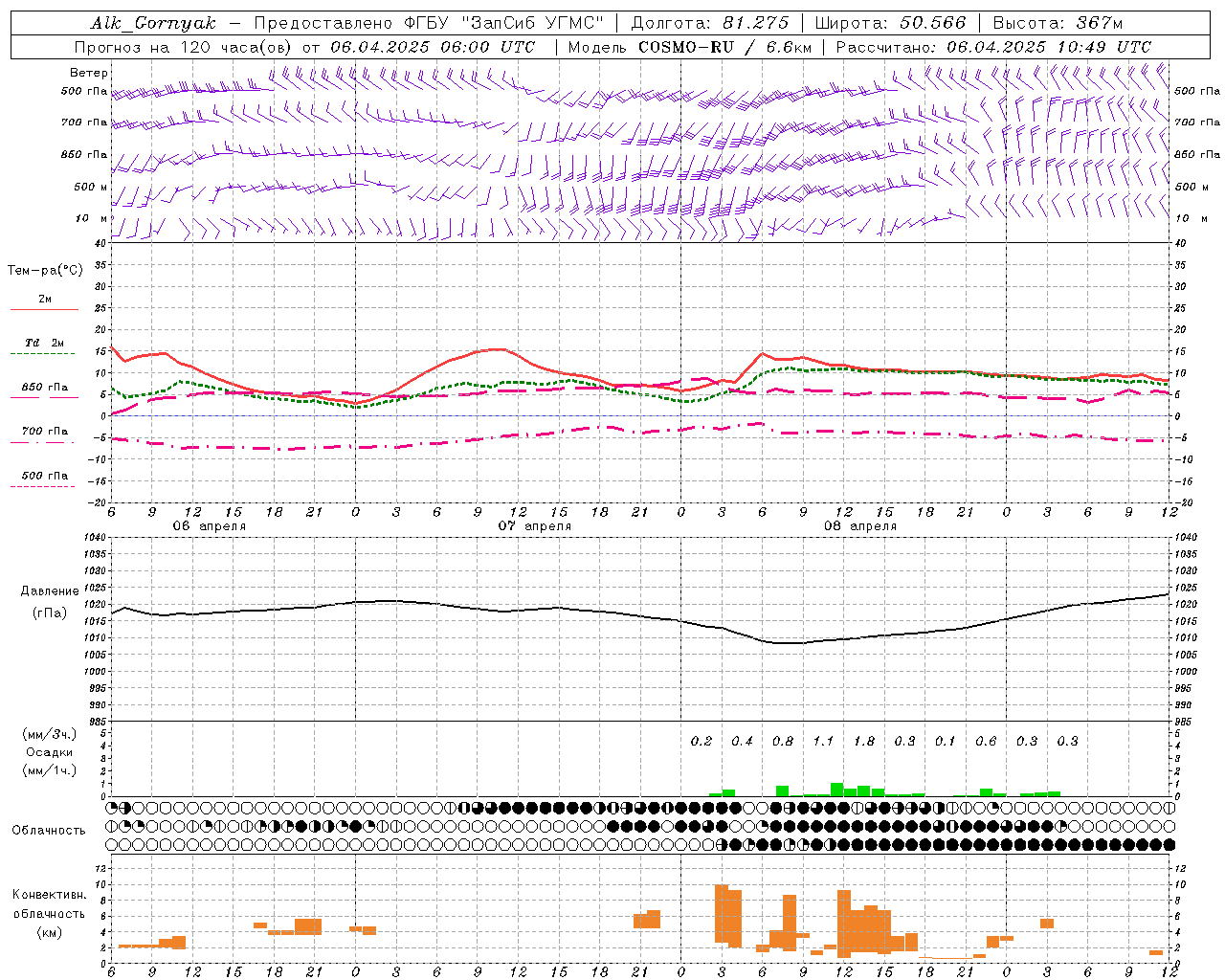Click the precipitation total 1.1
The image size is (1225, 980).
tap(823, 742)
